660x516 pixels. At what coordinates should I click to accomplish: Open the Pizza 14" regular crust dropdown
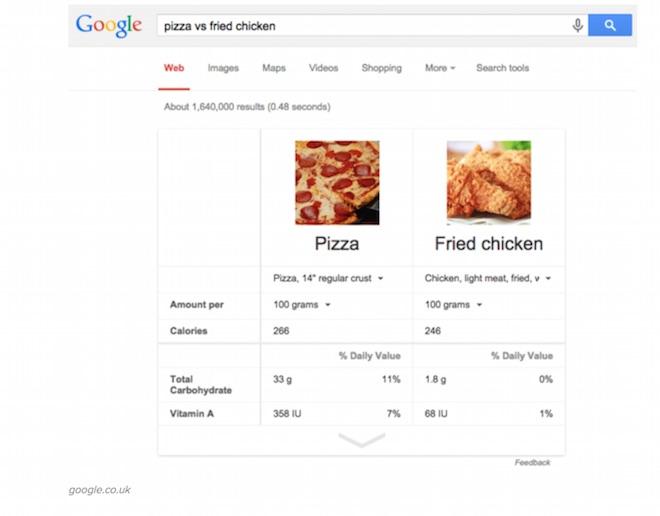(328, 278)
